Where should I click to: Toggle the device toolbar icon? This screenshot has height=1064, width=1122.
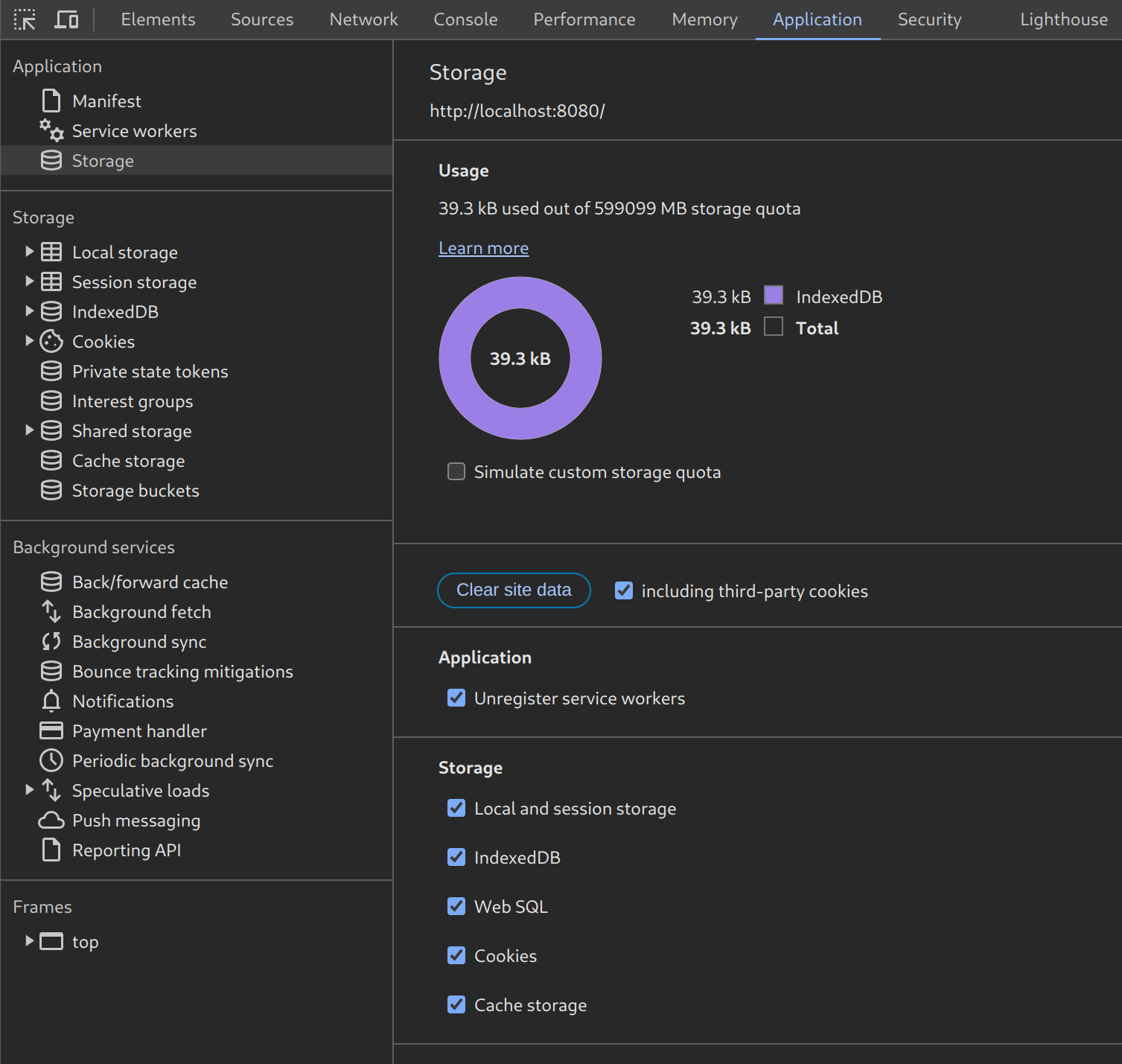tap(66, 19)
